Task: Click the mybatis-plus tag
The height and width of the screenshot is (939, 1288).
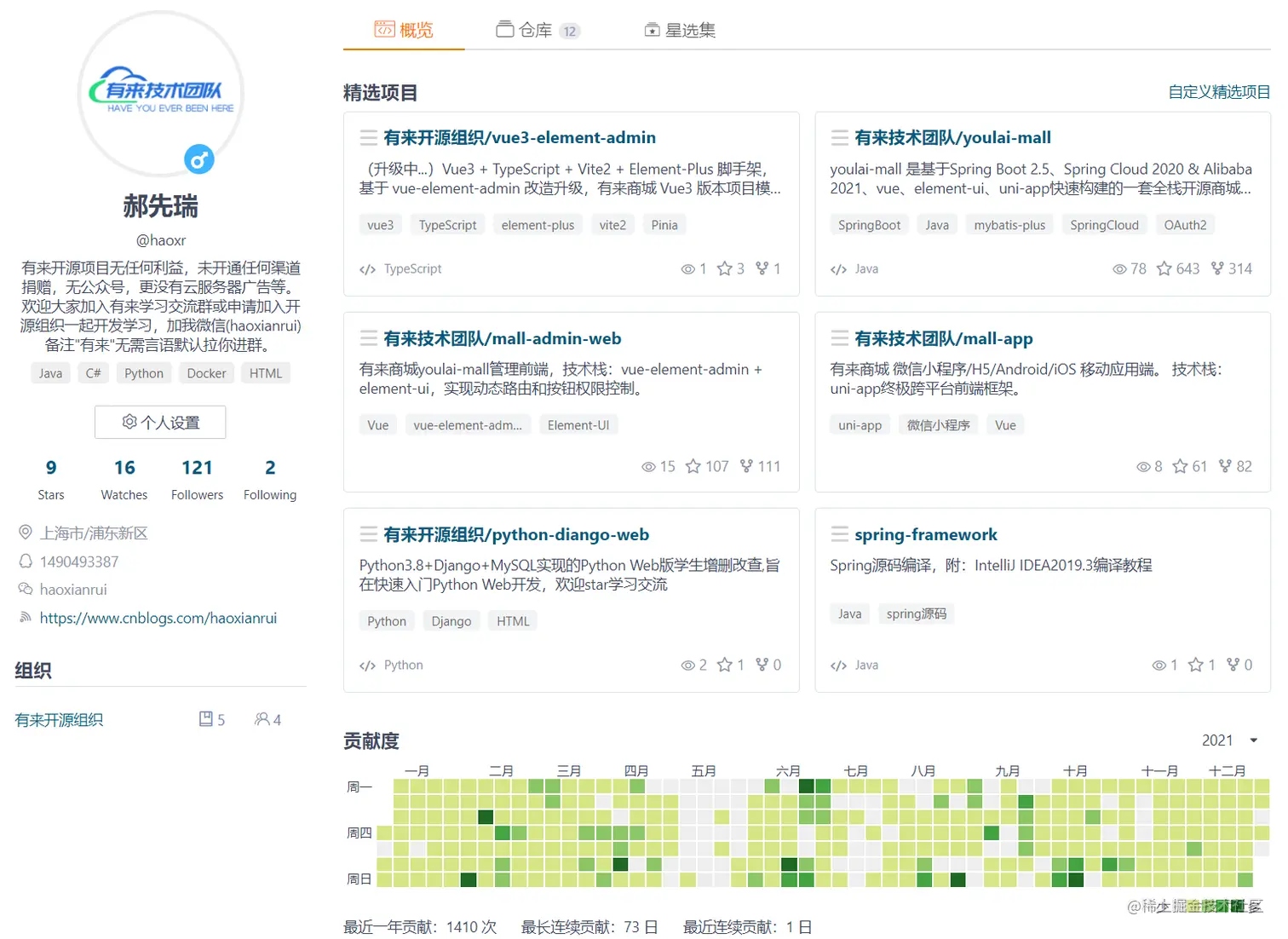Action: (x=1009, y=225)
